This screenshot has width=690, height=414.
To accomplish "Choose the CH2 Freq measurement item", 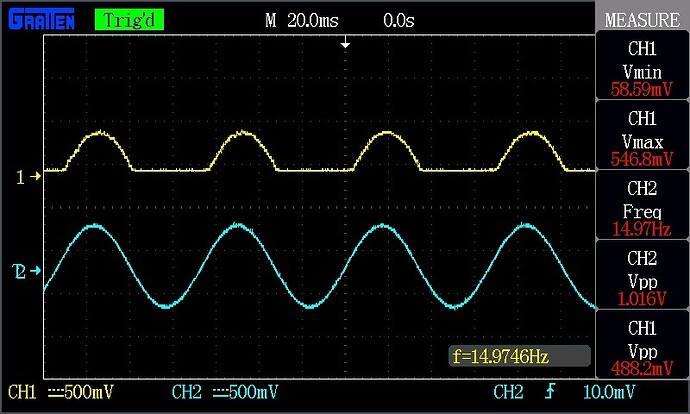I will click(641, 208).
